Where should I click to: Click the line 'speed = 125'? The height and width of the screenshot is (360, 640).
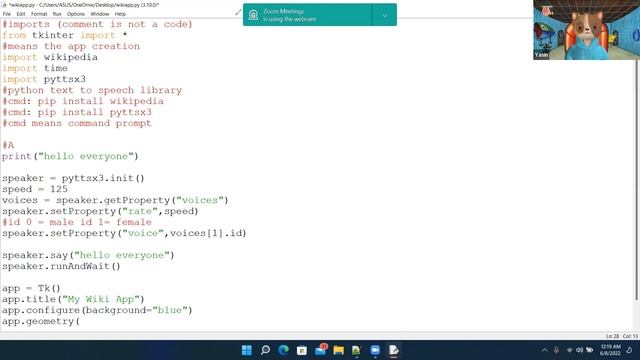[35, 189]
